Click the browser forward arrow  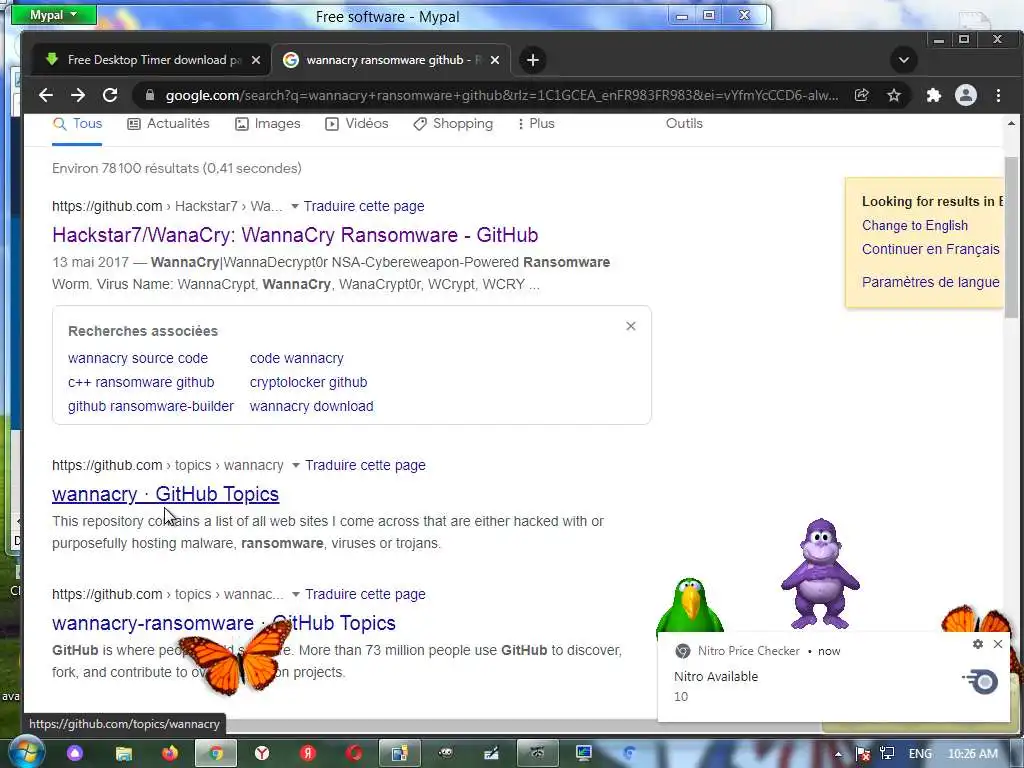[78, 95]
